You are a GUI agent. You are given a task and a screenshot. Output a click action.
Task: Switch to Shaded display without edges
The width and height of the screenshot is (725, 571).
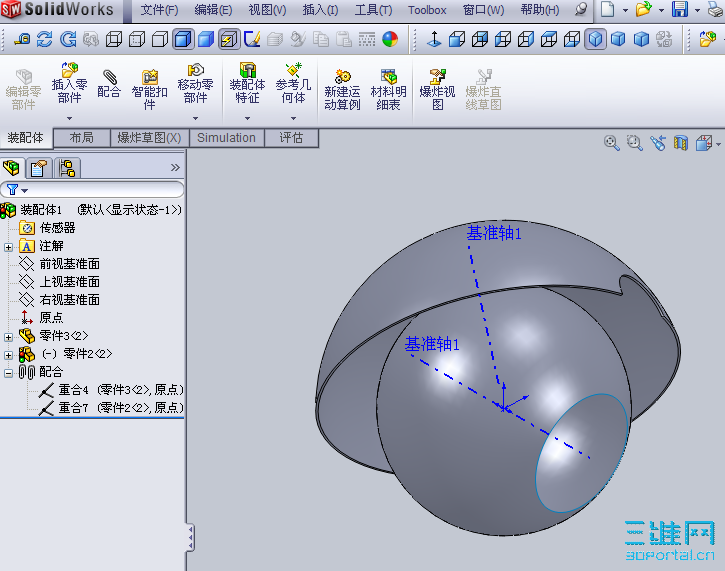tap(206, 39)
